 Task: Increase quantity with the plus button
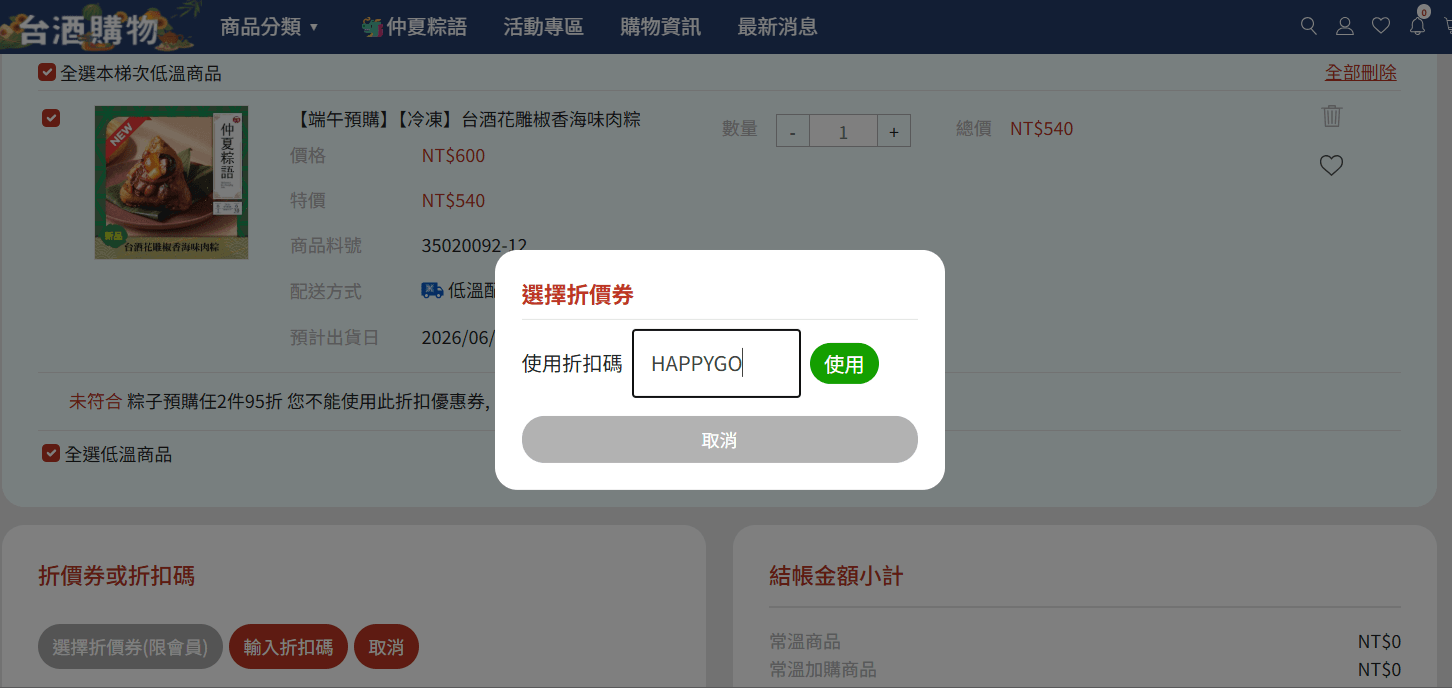pos(894,131)
